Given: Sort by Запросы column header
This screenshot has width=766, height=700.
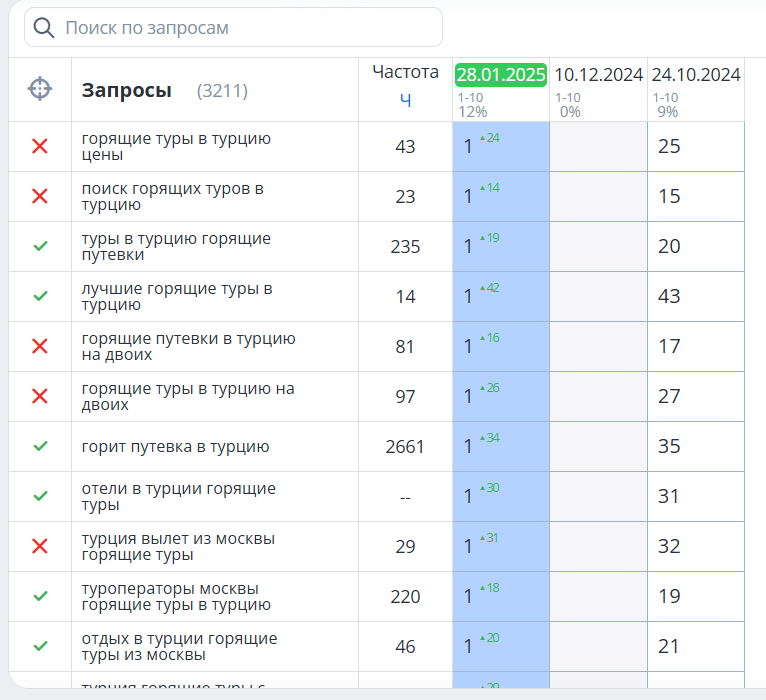Looking at the screenshot, I should click(127, 90).
